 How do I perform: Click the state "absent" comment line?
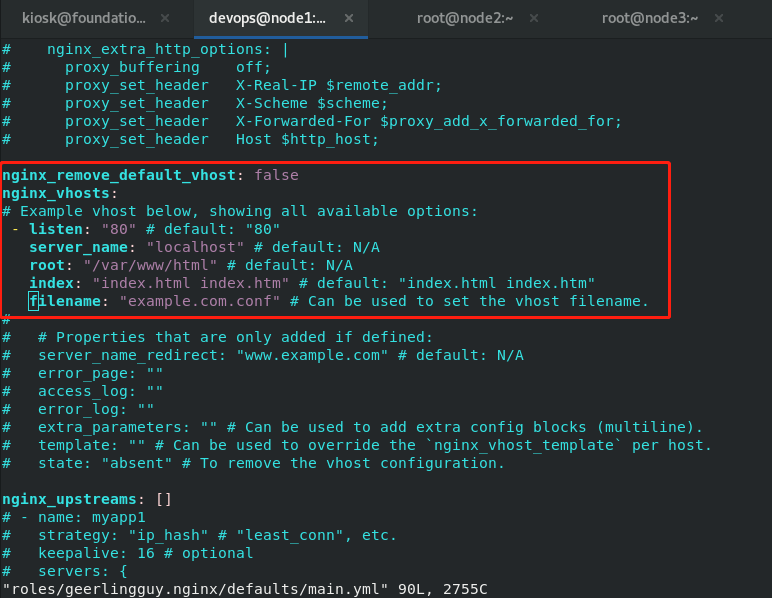point(254,463)
